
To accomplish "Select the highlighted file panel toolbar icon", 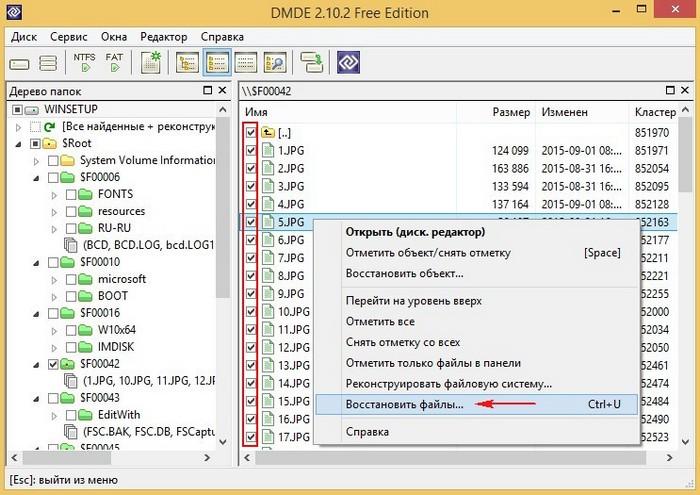I will [x=217, y=62].
